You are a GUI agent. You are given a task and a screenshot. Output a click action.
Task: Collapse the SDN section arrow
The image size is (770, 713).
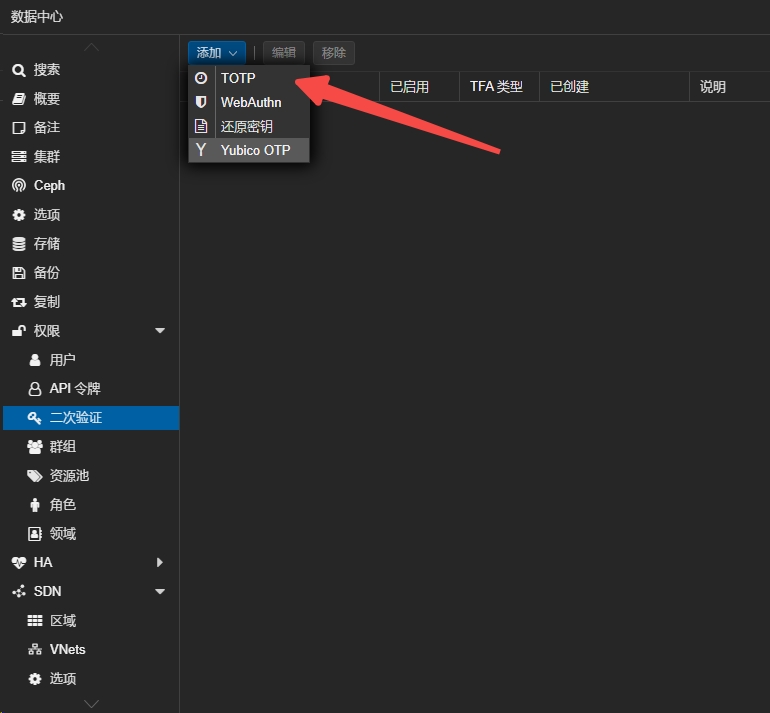(x=160, y=592)
